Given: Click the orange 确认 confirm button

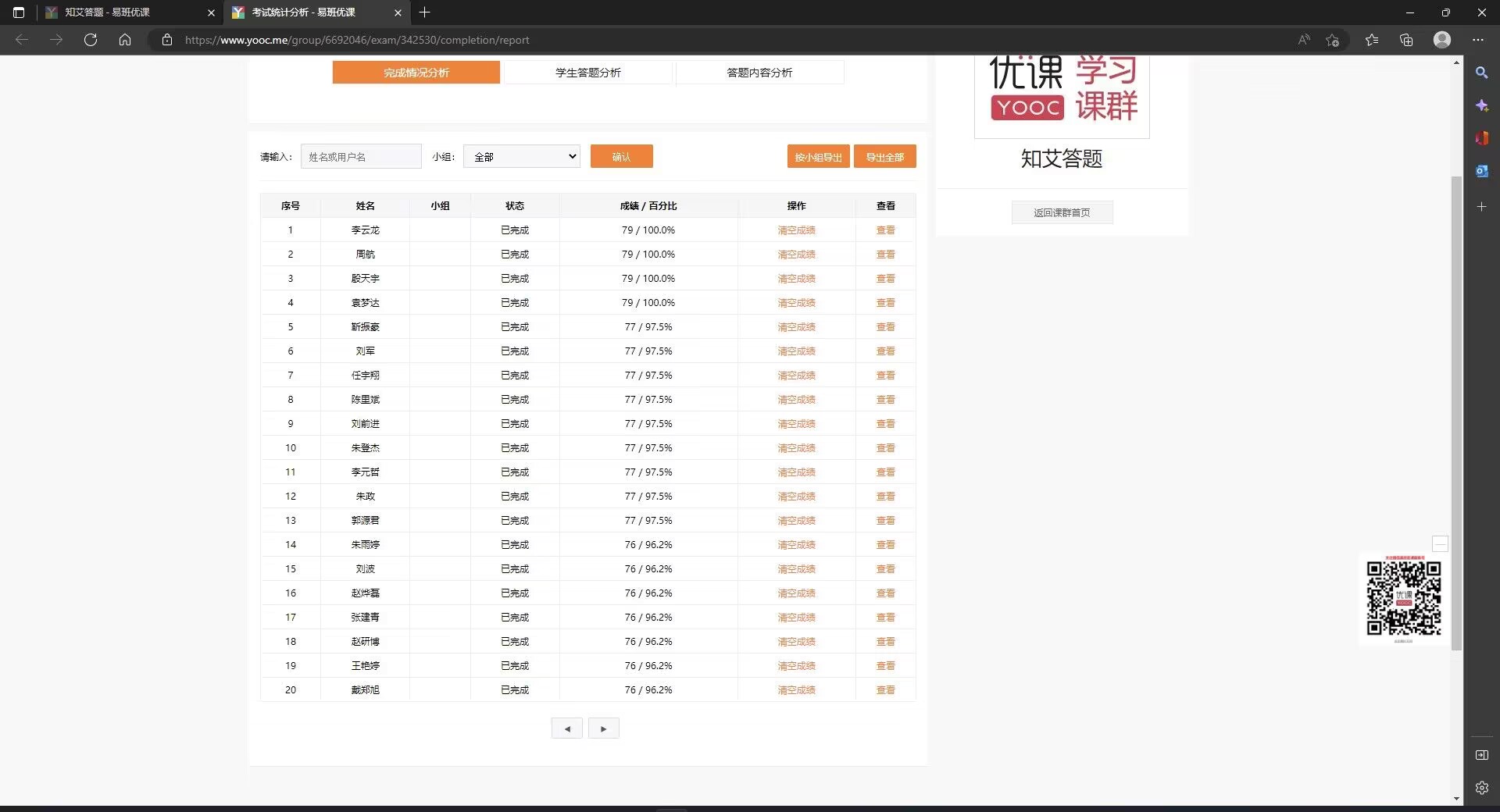Looking at the screenshot, I should point(622,156).
